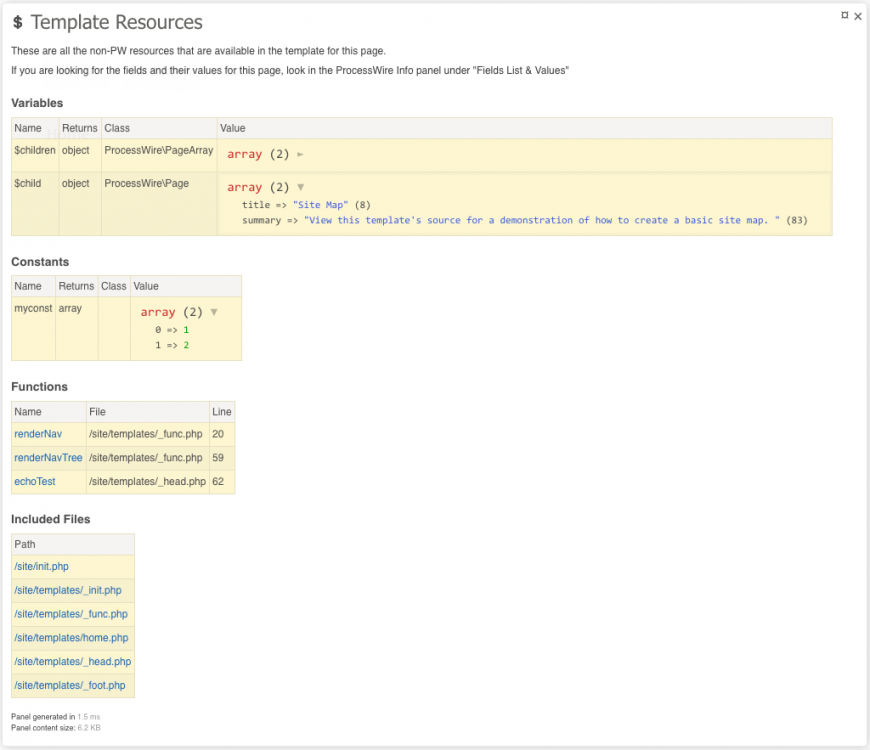
Task: Open /site/templates/_head.php in Included Files
Action: 72,662
